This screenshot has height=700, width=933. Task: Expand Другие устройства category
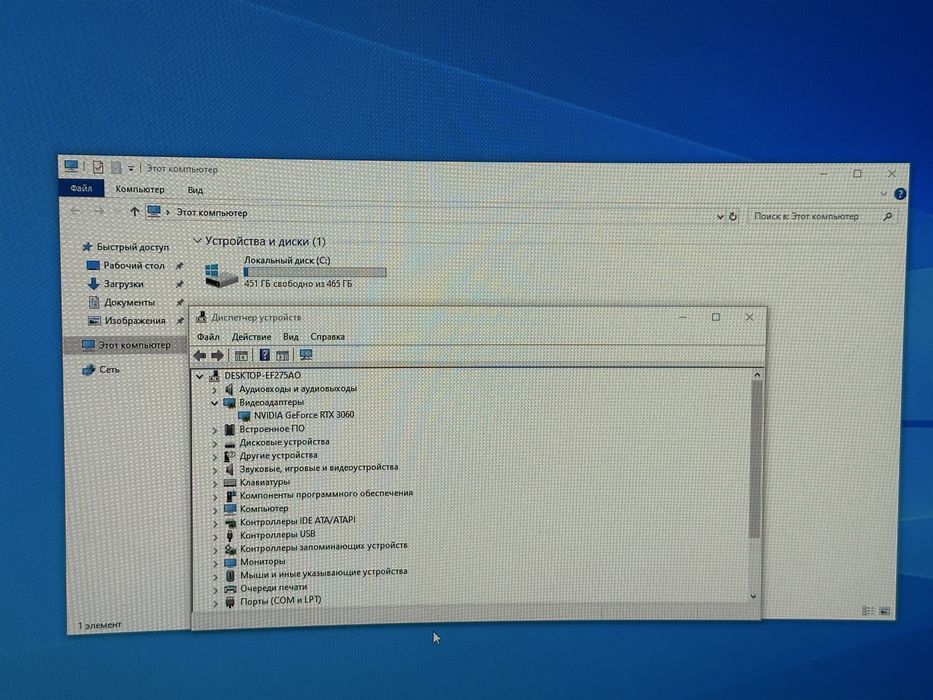215,457
